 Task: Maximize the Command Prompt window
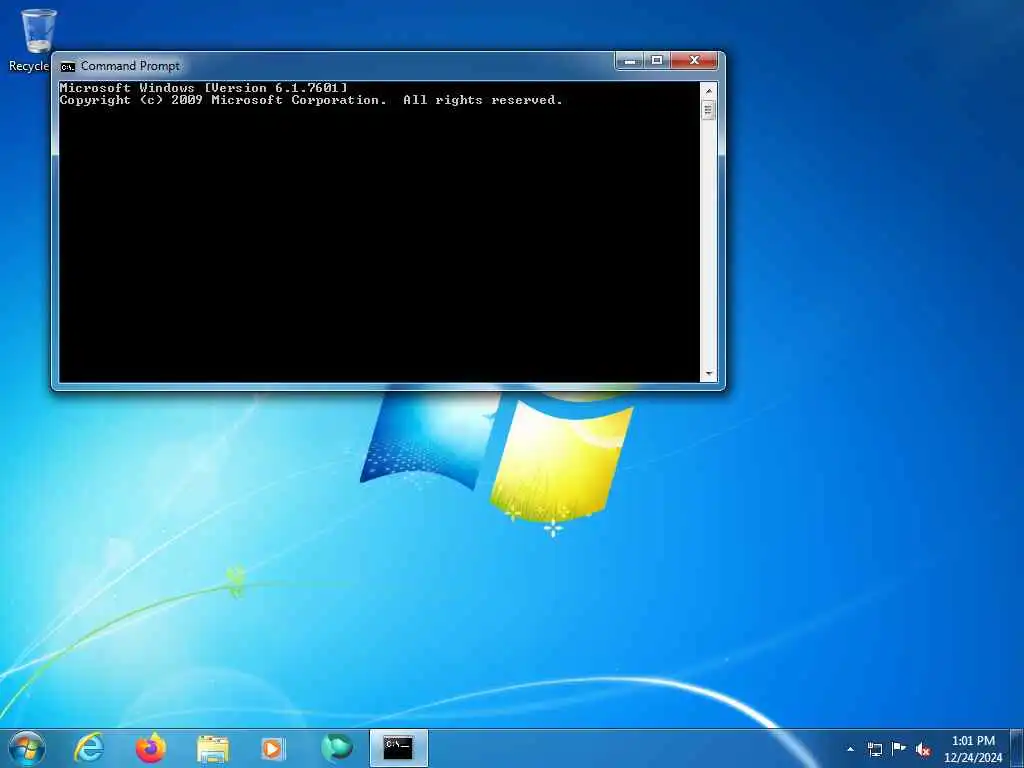pyautogui.click(x=657, y=61)
